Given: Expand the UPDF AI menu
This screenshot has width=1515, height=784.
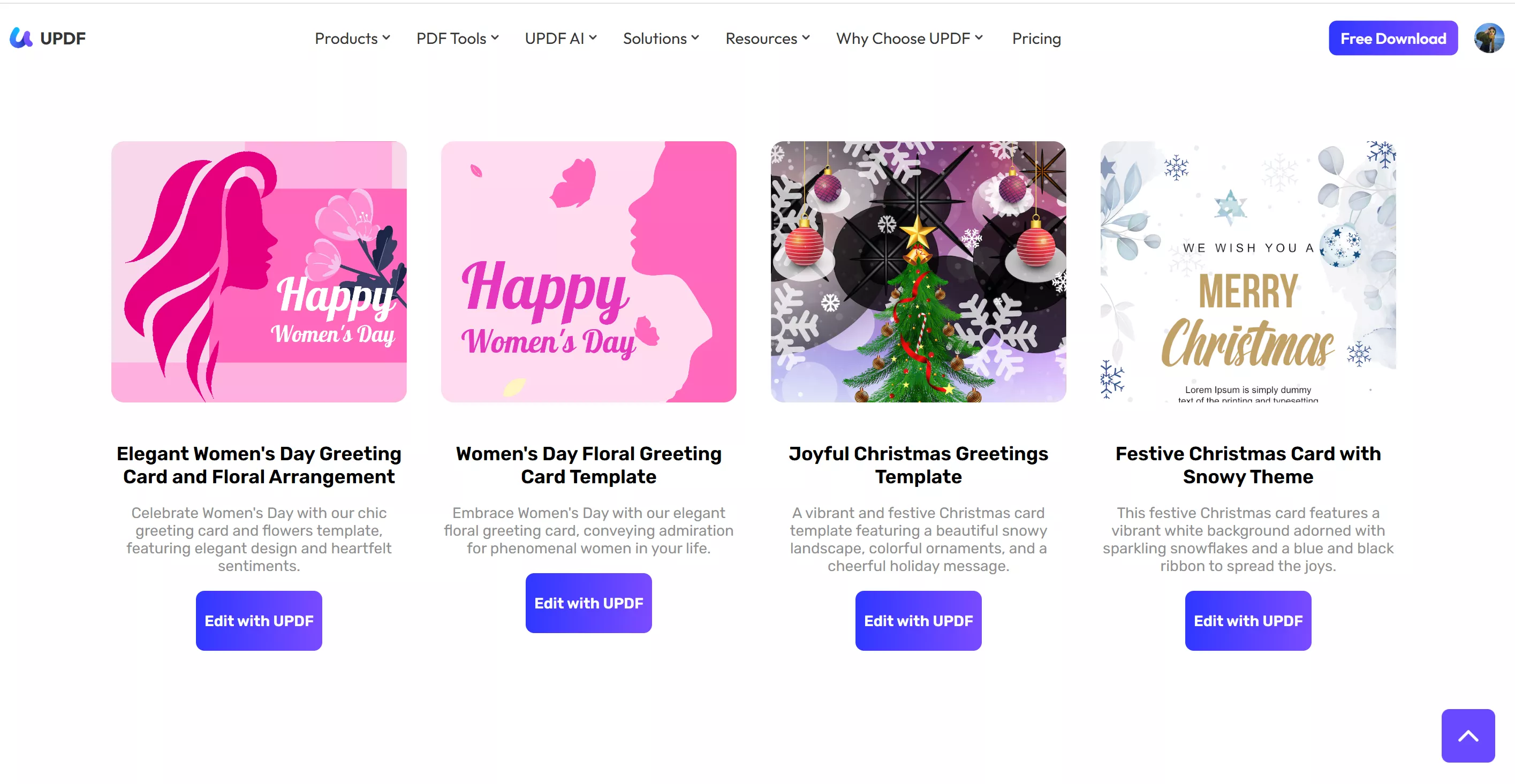Looking at the screenshot, I should coord(560,39).
